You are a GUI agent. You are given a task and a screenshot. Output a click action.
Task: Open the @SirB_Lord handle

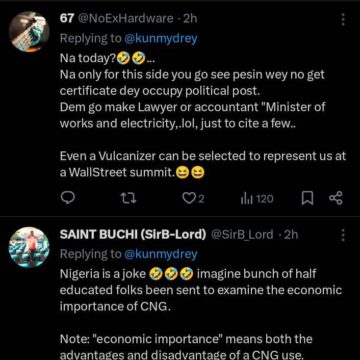(242, 235)
